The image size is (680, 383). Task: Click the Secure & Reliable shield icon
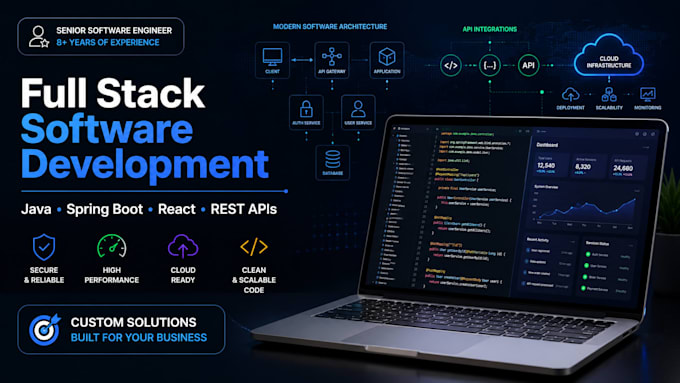(x=44, y=247)
